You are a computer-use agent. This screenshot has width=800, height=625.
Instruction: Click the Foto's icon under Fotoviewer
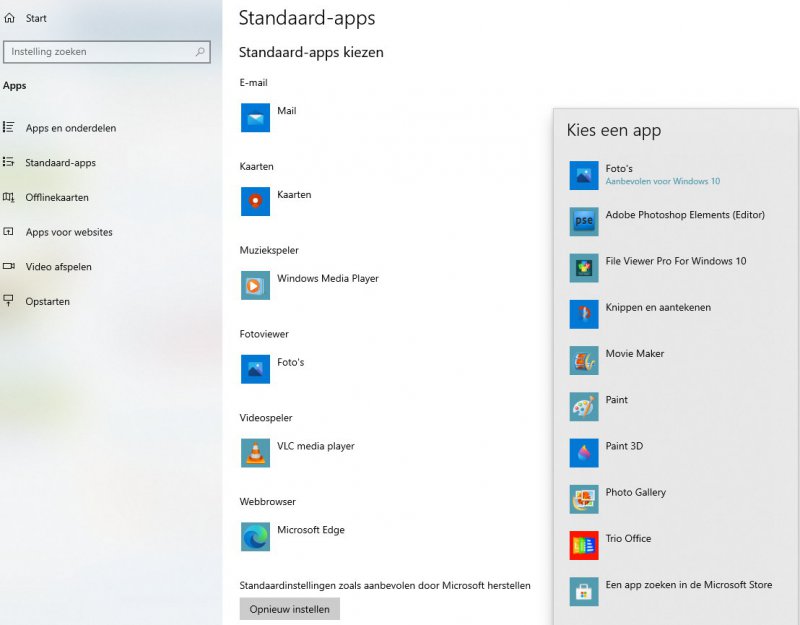(255, 369)
